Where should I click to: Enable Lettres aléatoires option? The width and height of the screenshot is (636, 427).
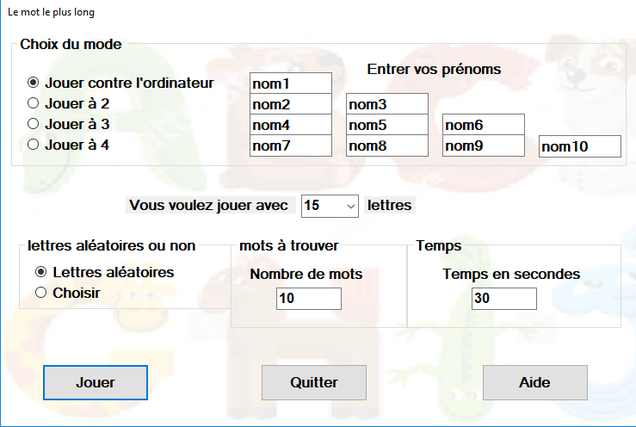pyautogui.click(x=105, y=272)
